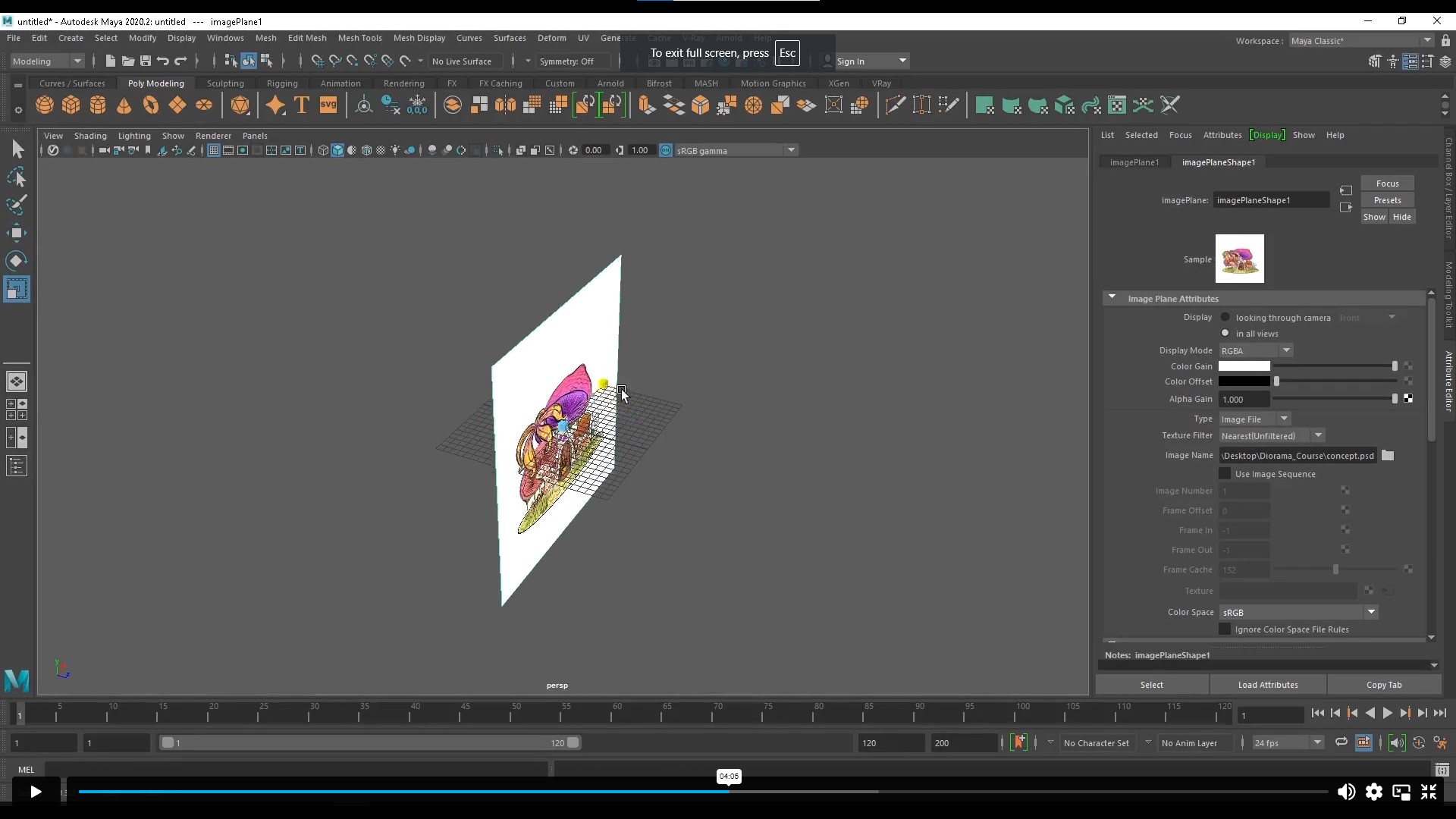Check Ignore Color Space File Rules

[x=1225, y=629]
